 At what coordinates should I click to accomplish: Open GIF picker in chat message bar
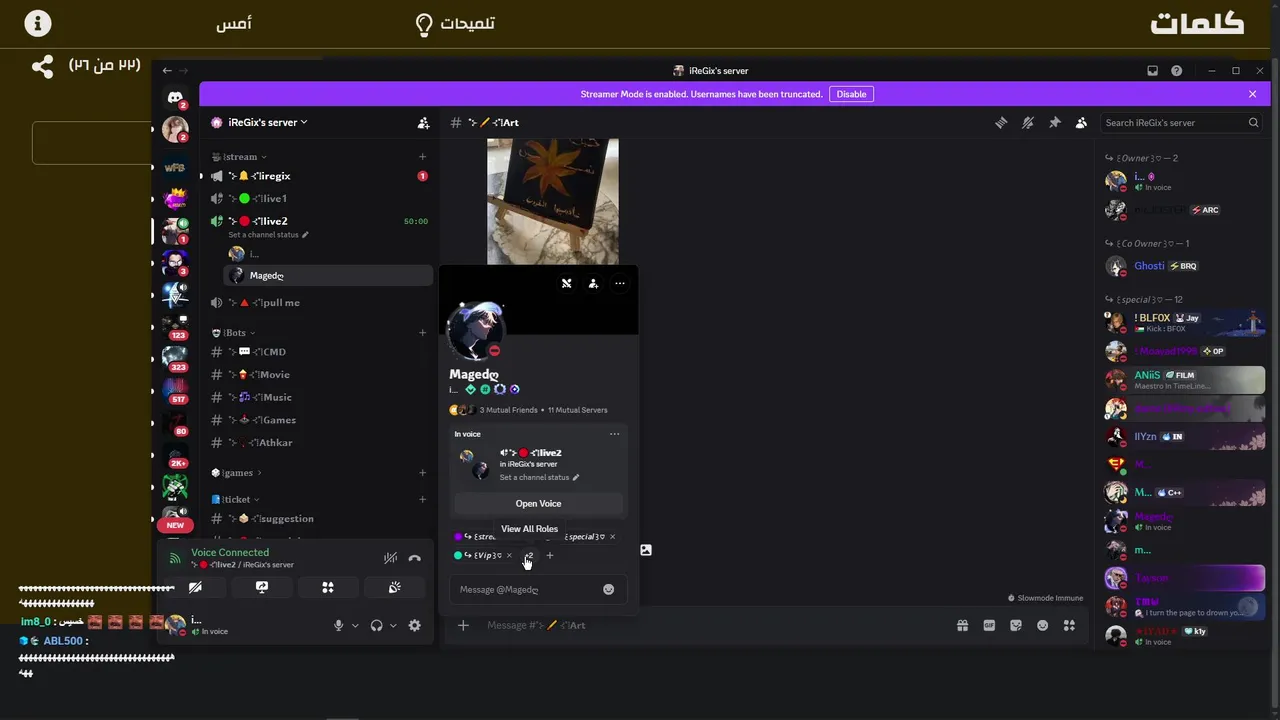[989, 625]
